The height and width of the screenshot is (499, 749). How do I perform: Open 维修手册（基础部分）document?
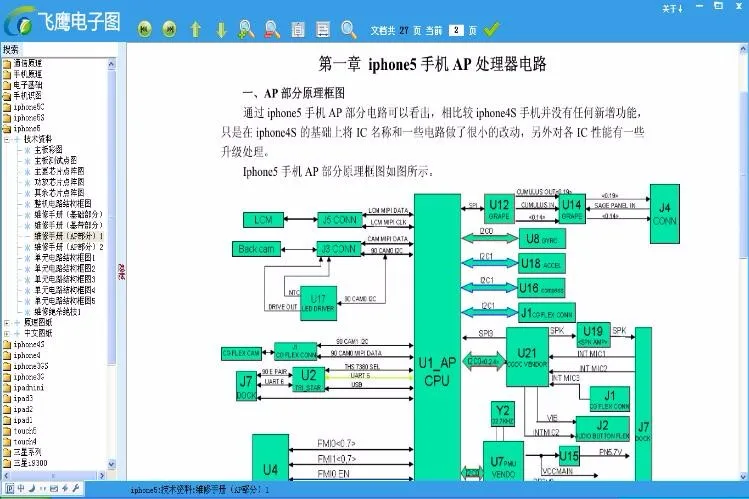coord(68,214)
